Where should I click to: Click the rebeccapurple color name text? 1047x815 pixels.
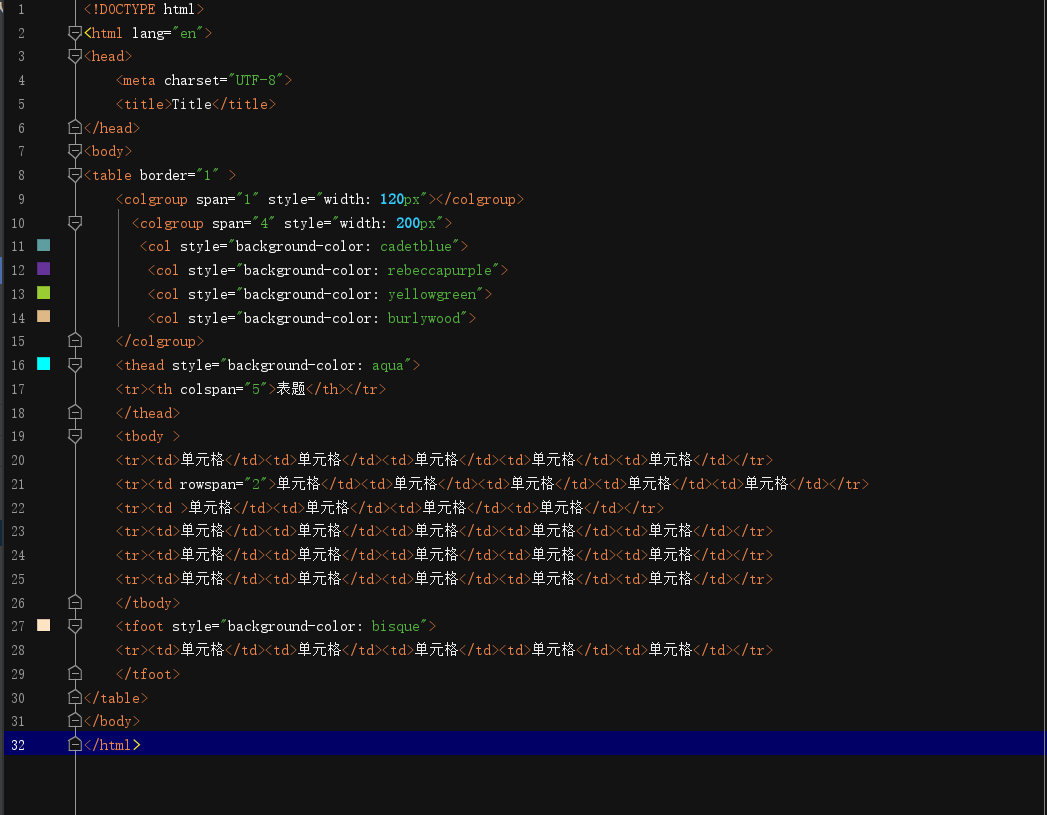coord(439,270)
